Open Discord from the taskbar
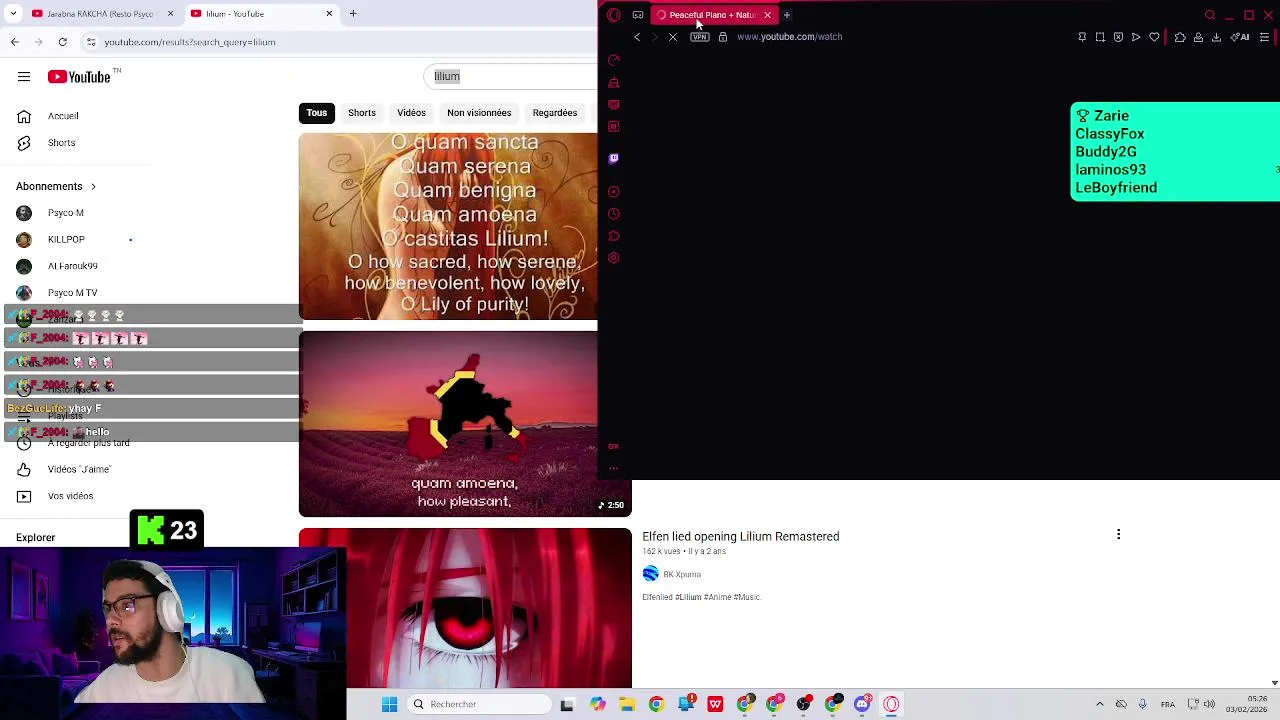 (862, 704)
